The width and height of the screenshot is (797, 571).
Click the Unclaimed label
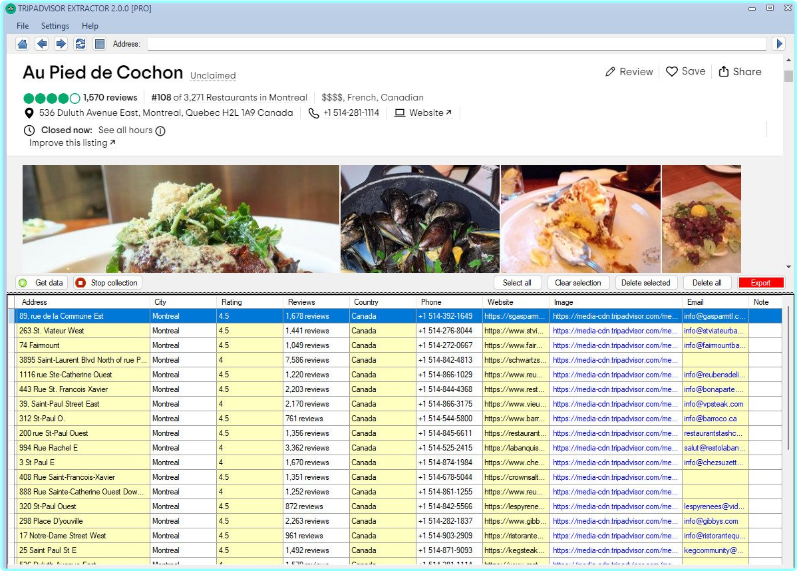(x=213, y=76)
